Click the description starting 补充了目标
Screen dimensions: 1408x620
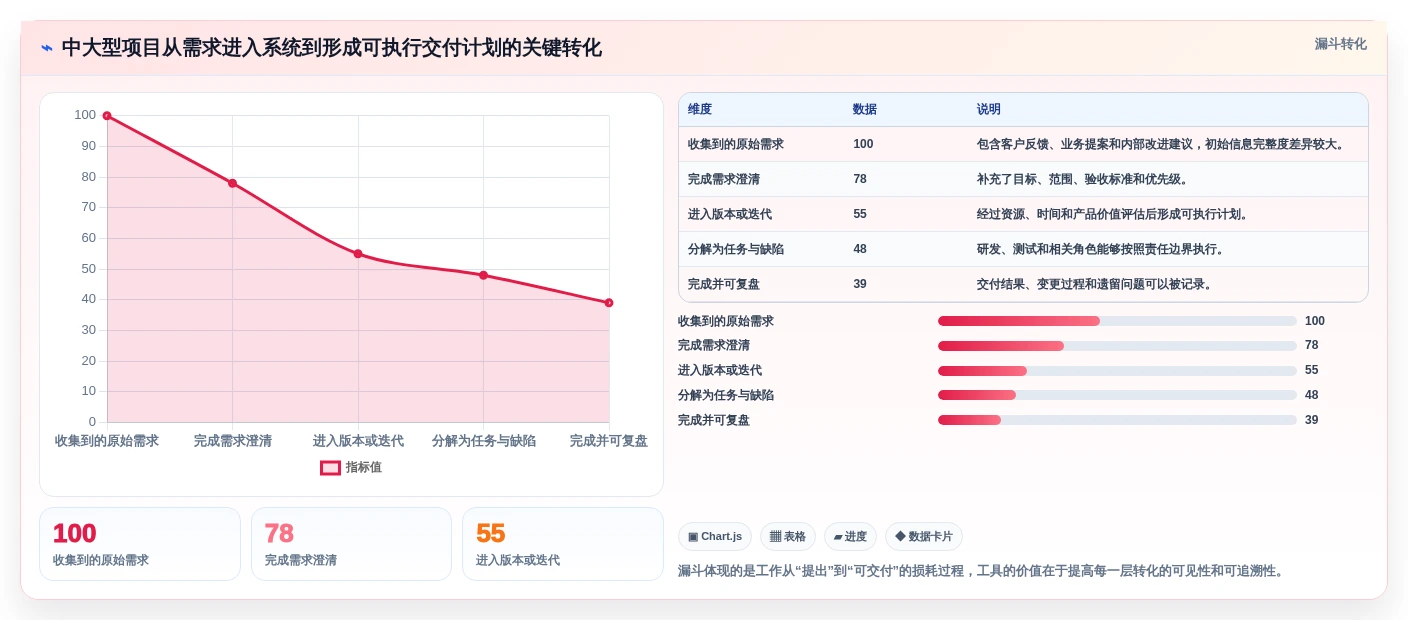1083,179
